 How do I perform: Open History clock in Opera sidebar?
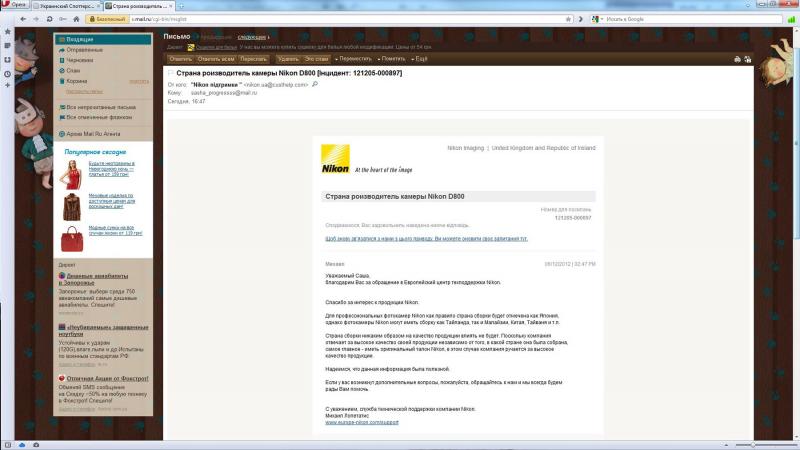(7, 74)
